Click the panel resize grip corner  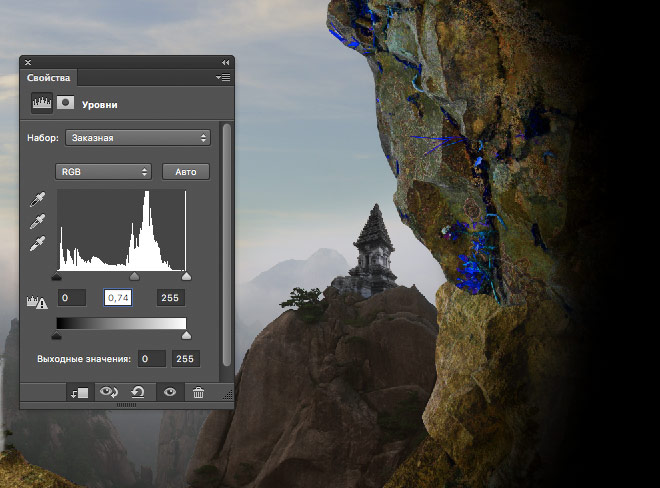[x=228, y=395]
